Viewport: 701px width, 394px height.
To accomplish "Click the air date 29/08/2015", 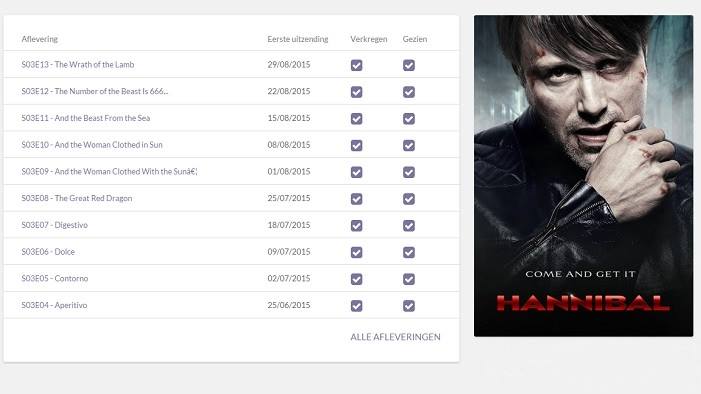I will (289, 64).
